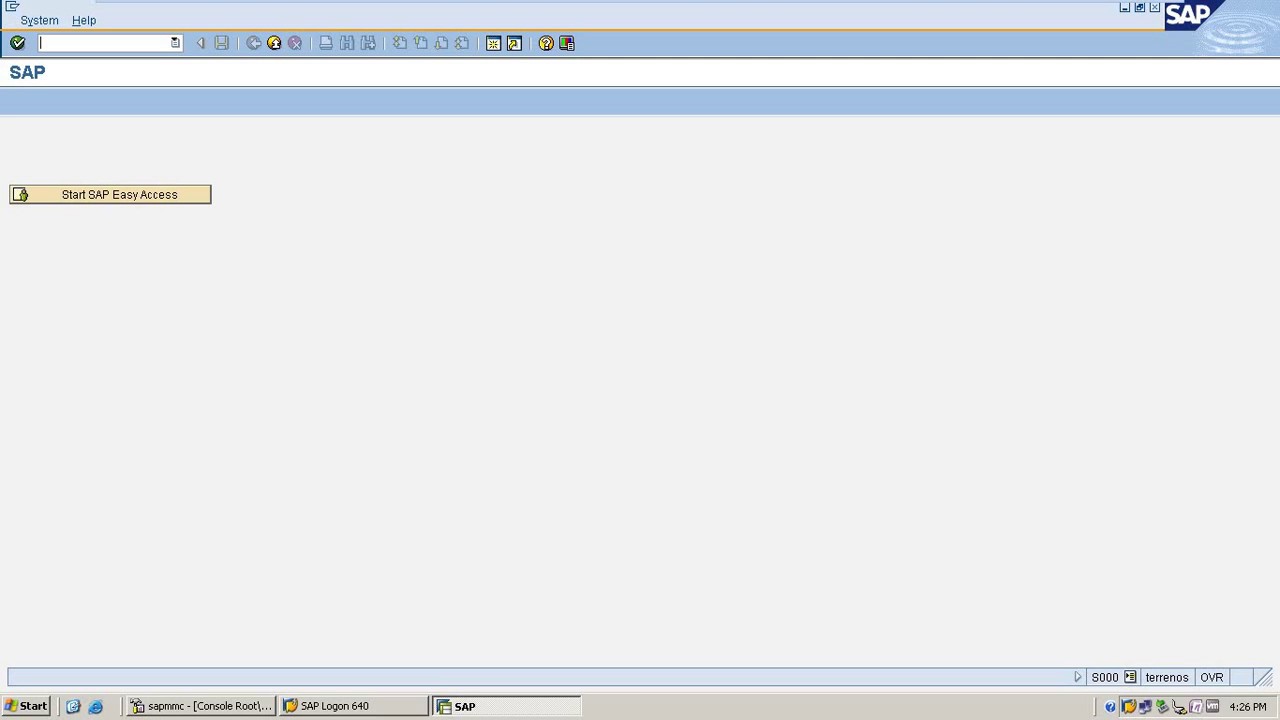Click the Previous Page icon
This screenshot has width=1280, height=720.
[420, 43]
